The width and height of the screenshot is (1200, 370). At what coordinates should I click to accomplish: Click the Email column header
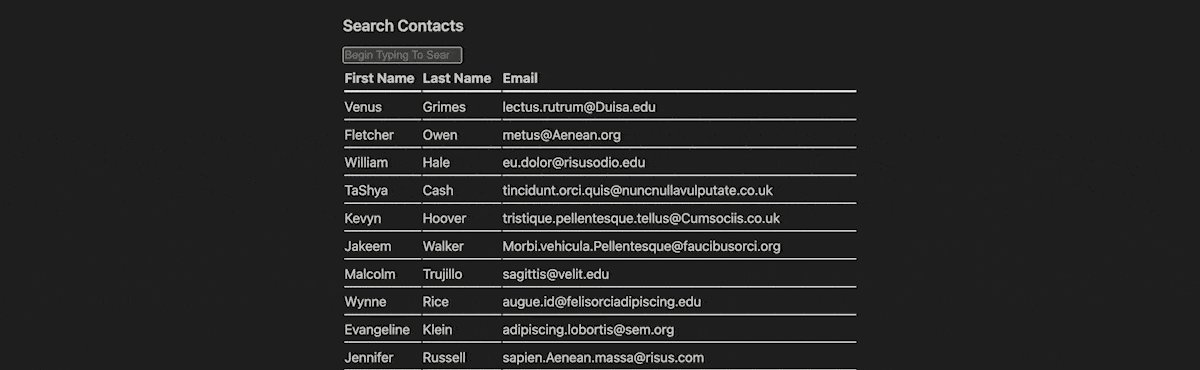[520, 78]
